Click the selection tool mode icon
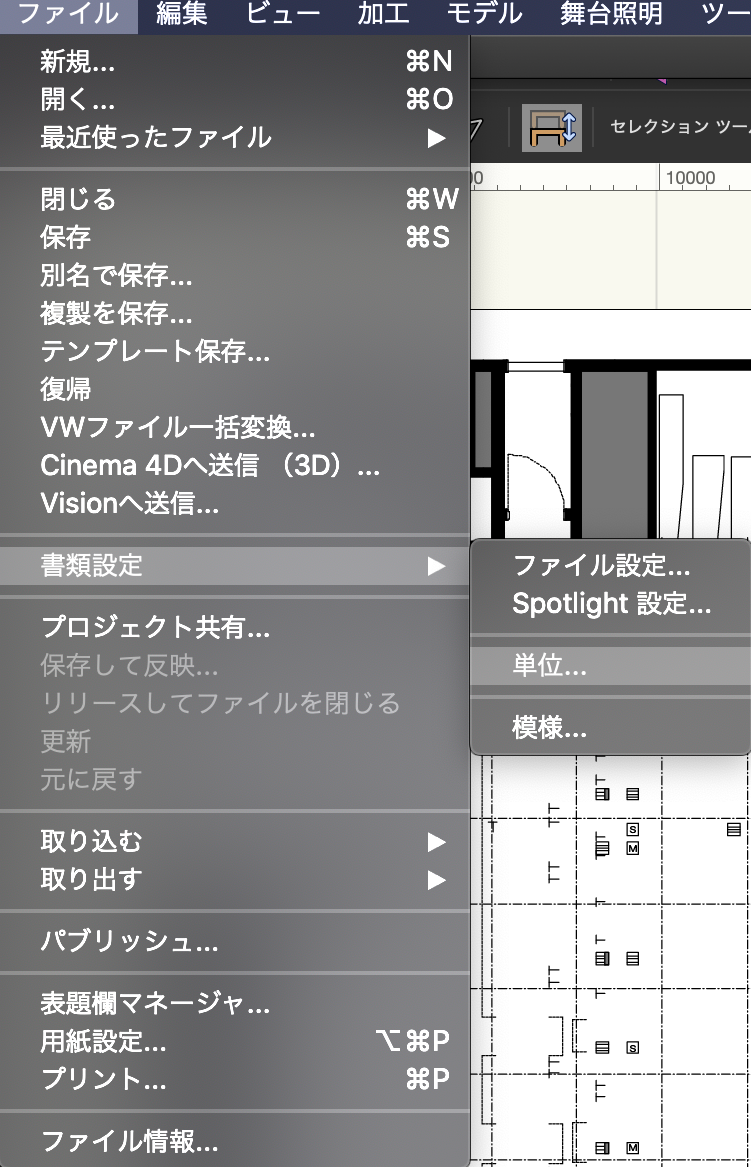This screenshot has height=1167, width=751. (x=552, y=127)
